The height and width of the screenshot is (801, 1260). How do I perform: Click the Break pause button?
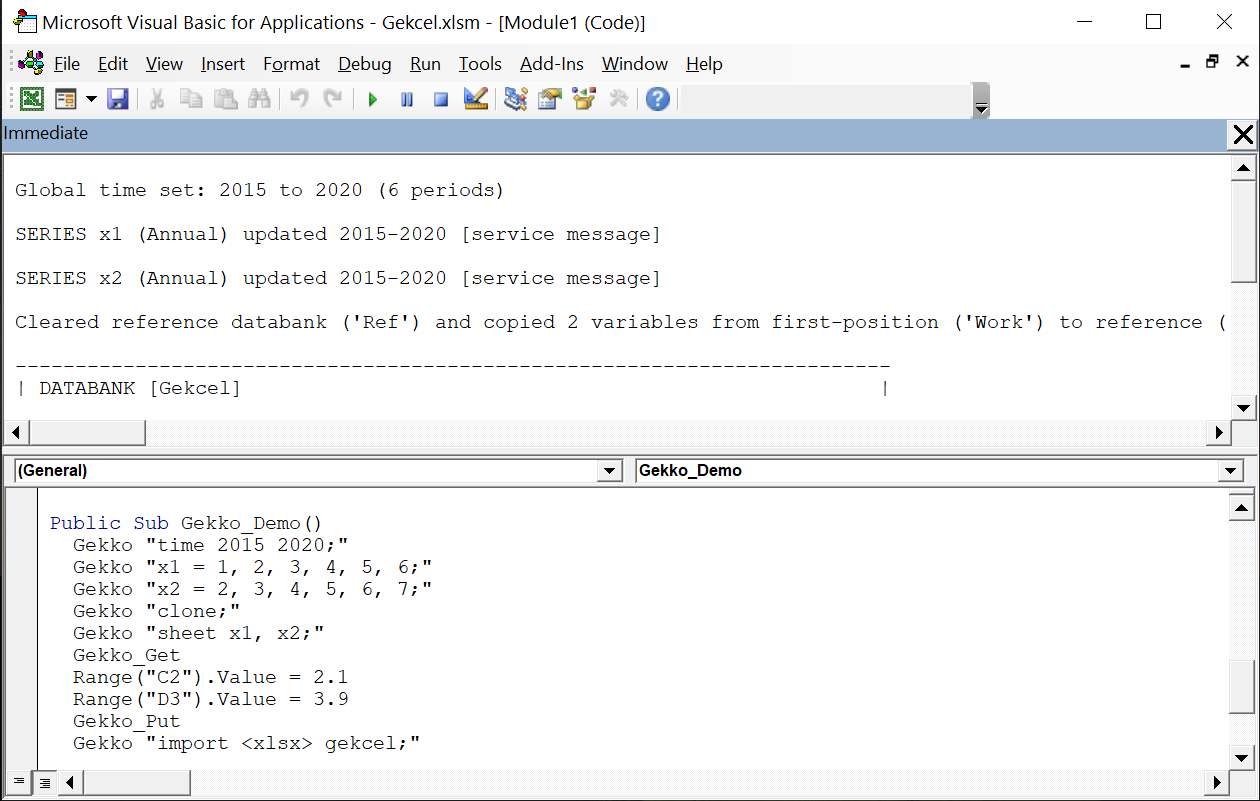(407, 99)
